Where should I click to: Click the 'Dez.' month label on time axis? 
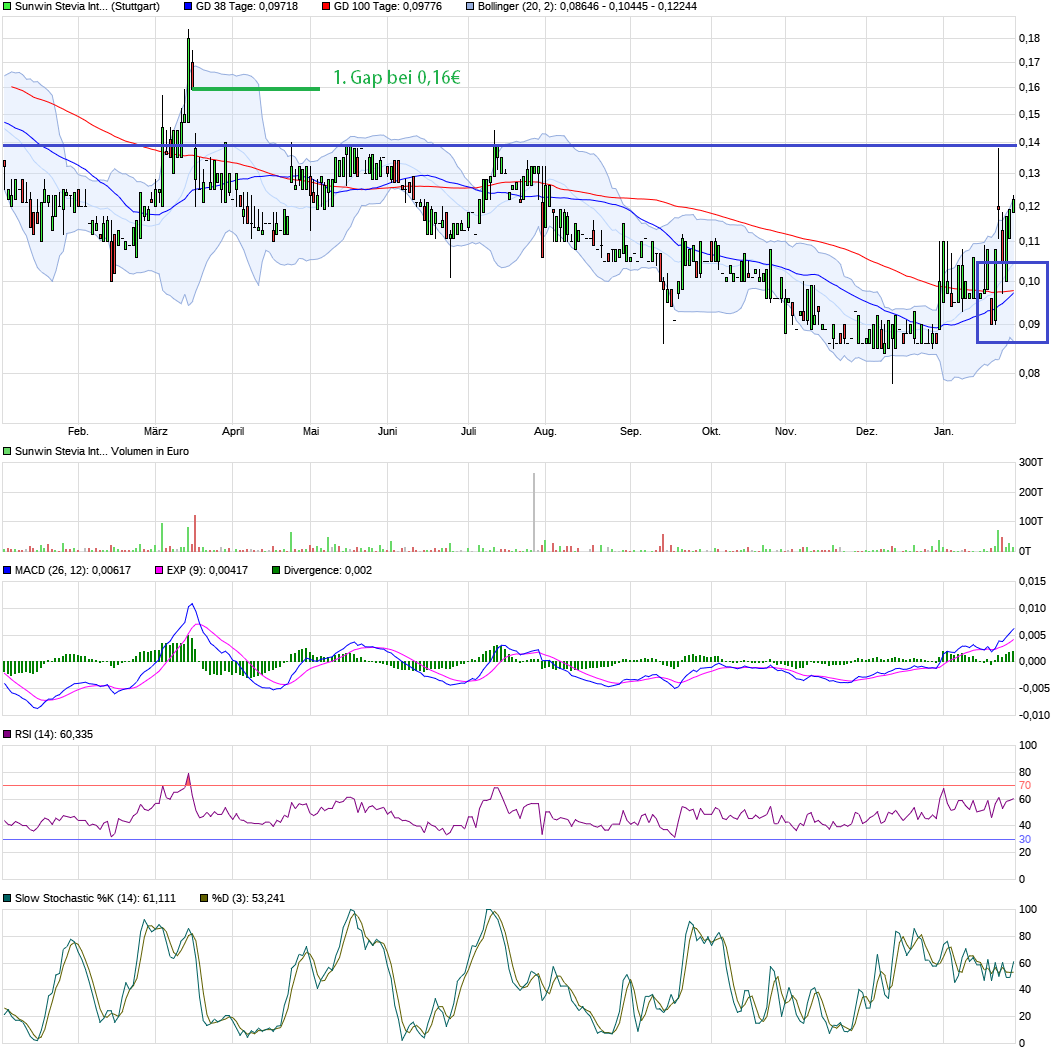[x=867, y=431]
